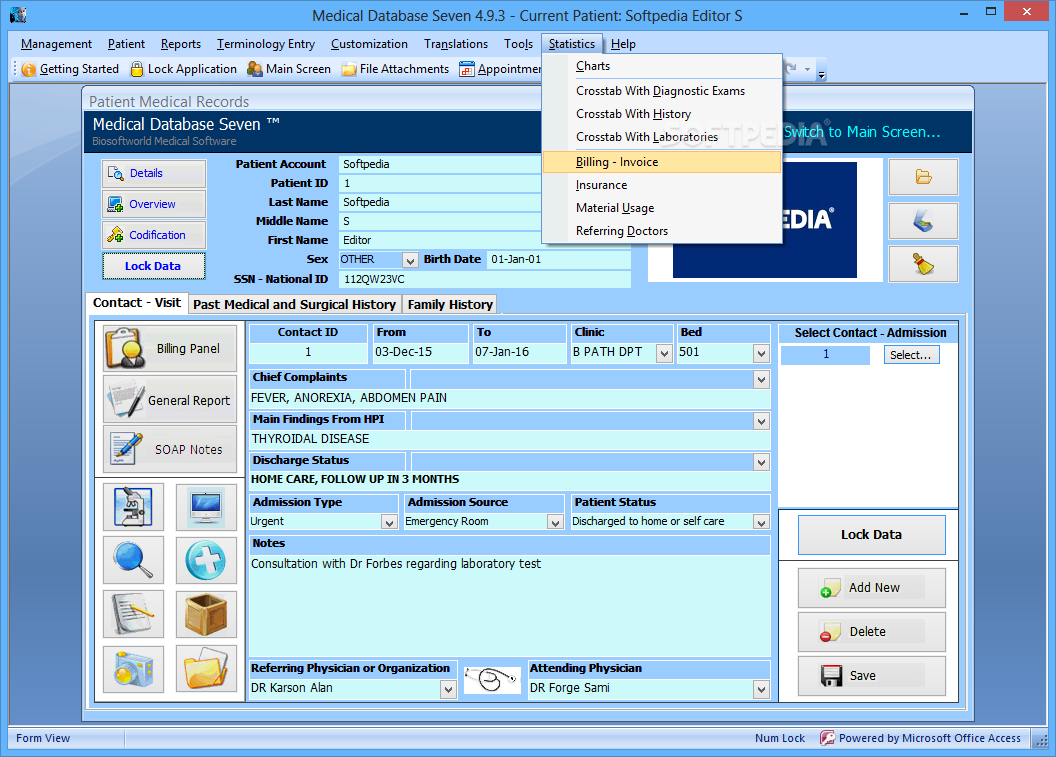Viewport: 1056px width, 757px height.
Task: Expand the Chief Complaints dropdown
Action: point(761,379)
